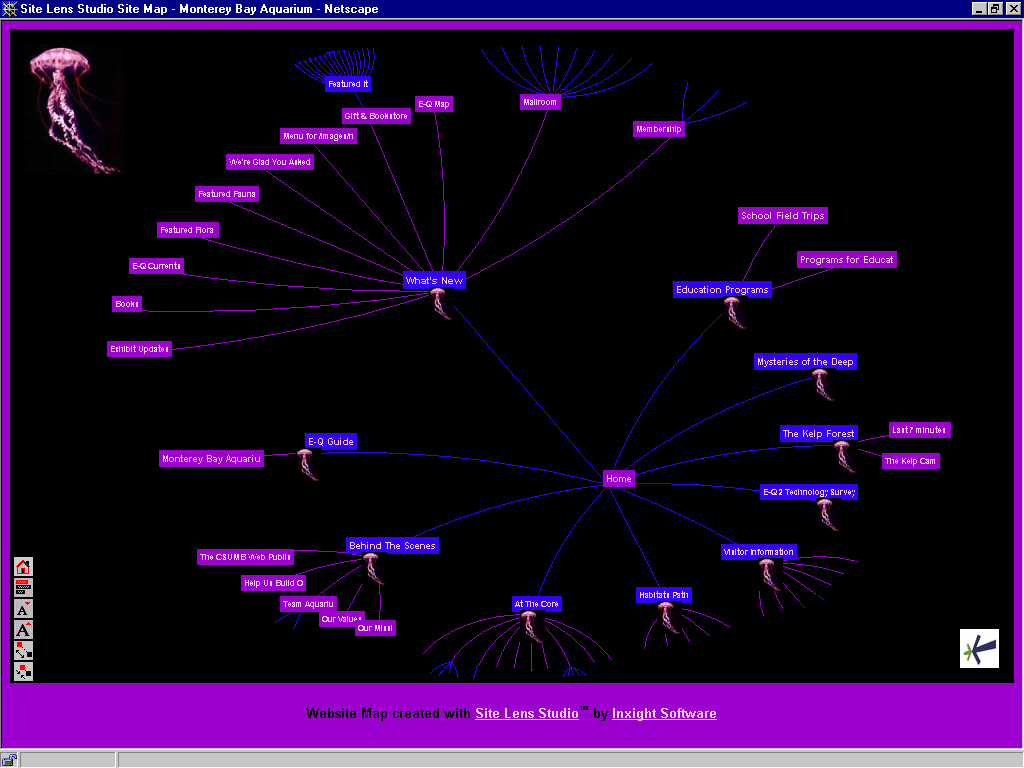Open The CSUMB Web Publis node
The image size is (1024, 768).
pos(246,557)
